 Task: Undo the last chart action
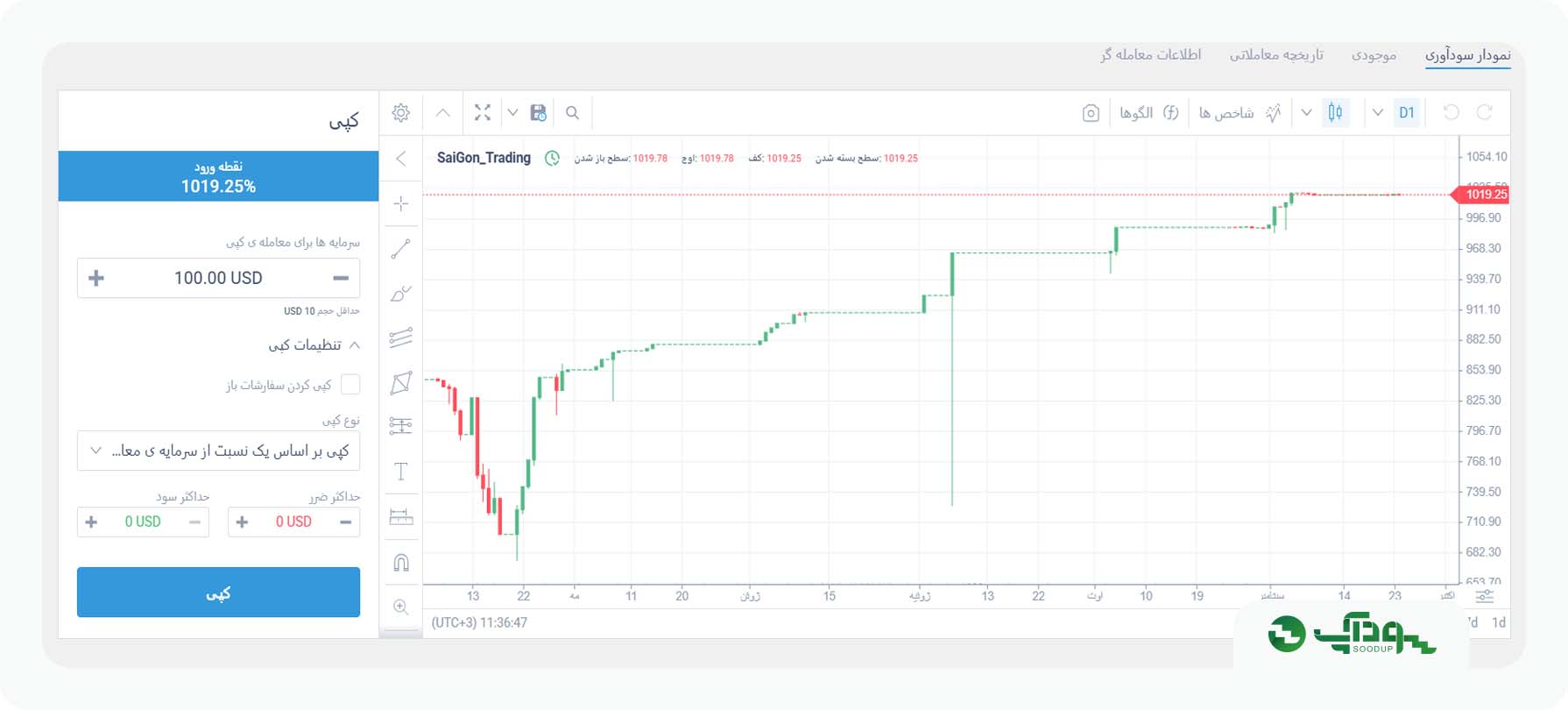[x=1451, y=112]
